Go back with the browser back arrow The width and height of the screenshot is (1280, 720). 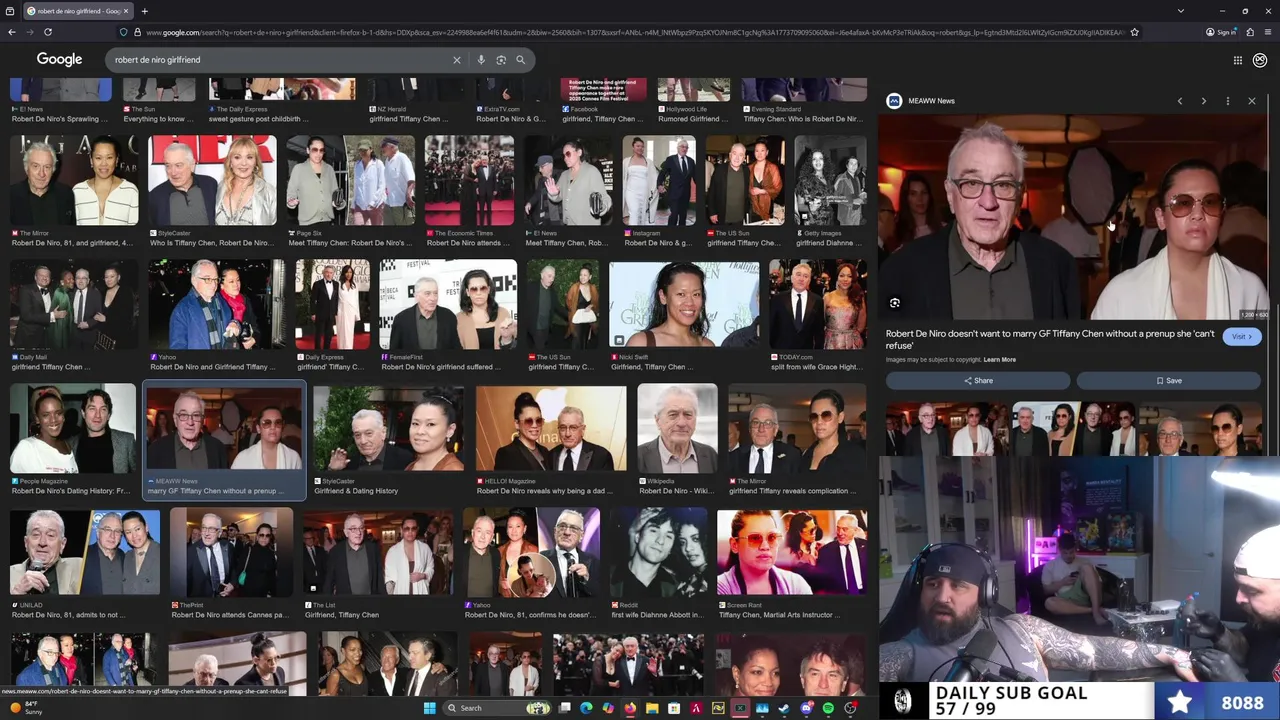click(x=12, y=32)
